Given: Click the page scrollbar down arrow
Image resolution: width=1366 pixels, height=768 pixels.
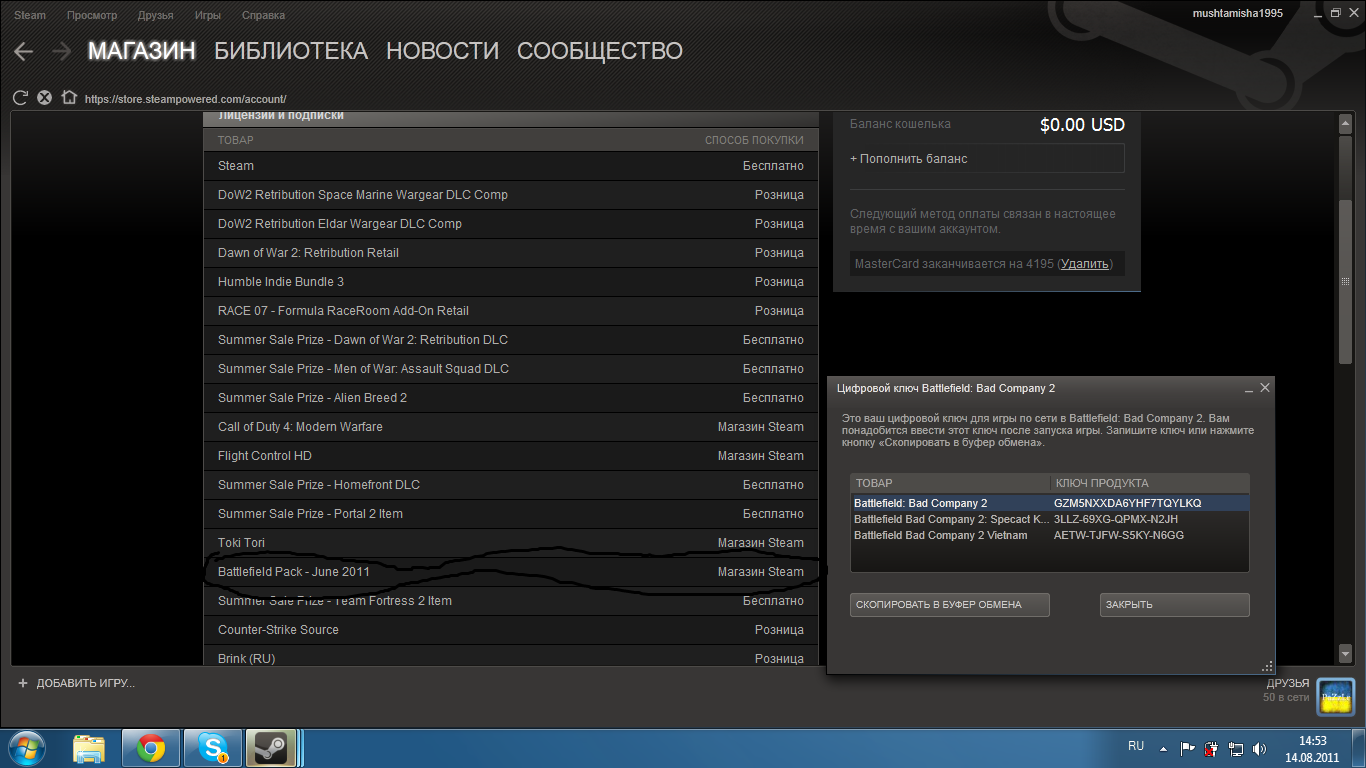Looking at the screenshot, I should click(x=1345, y=654).
